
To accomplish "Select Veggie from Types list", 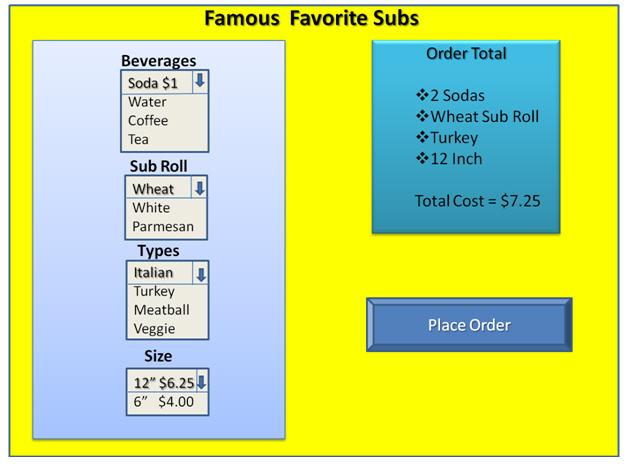I will pyautogui.click(x=154, y=328).
